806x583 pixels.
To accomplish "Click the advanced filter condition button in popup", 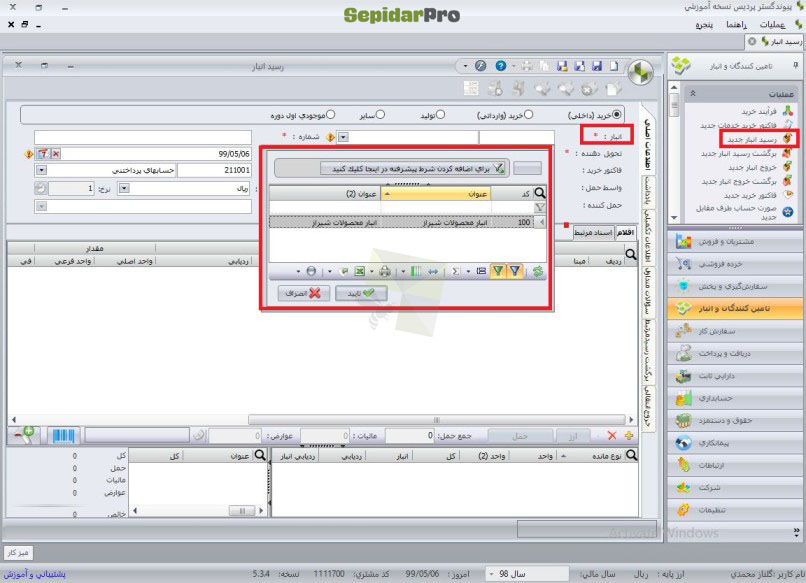I will [x=413, y=168].
